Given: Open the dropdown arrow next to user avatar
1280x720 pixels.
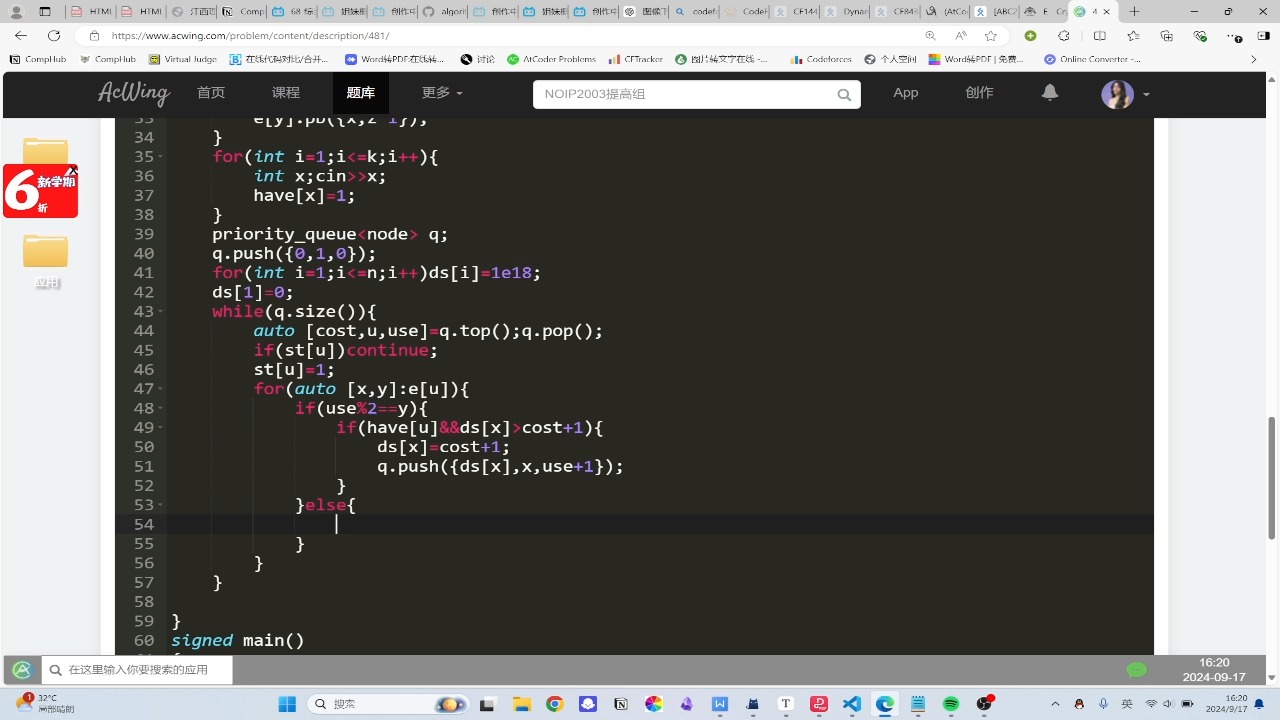Looking at the screenshot, I should tap(1146, 95).
